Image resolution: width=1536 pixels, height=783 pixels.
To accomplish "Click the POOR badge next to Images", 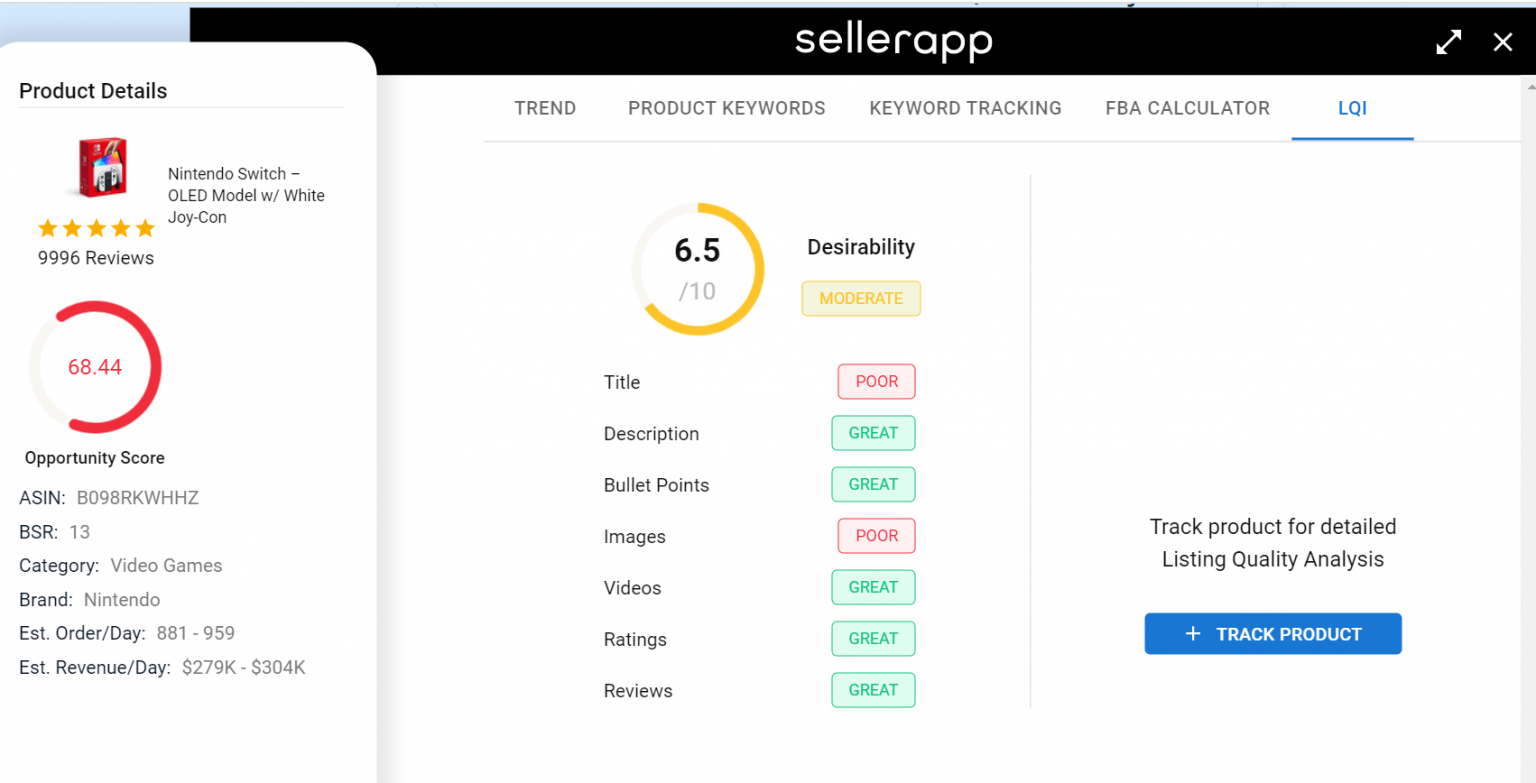I will point(876,535).
